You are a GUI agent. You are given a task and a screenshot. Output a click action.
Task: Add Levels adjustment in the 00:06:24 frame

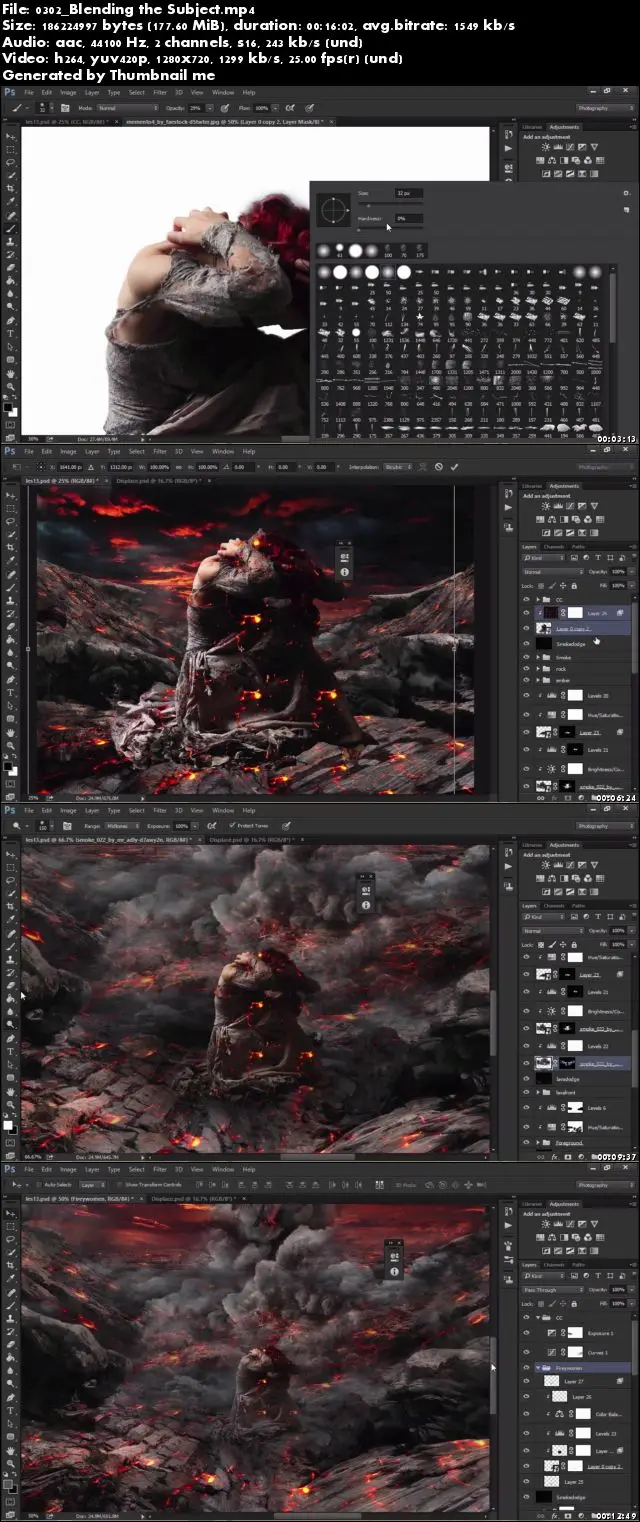(558, 506)
